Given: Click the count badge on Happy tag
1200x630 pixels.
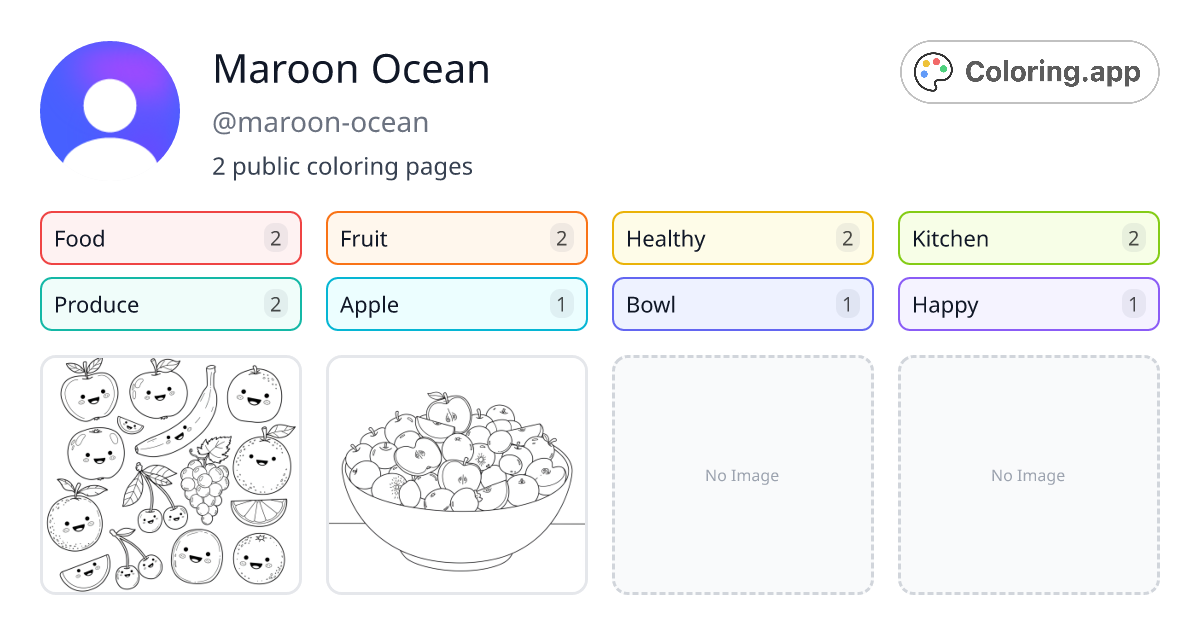Looking at the screenshot, I should 1133,304.
